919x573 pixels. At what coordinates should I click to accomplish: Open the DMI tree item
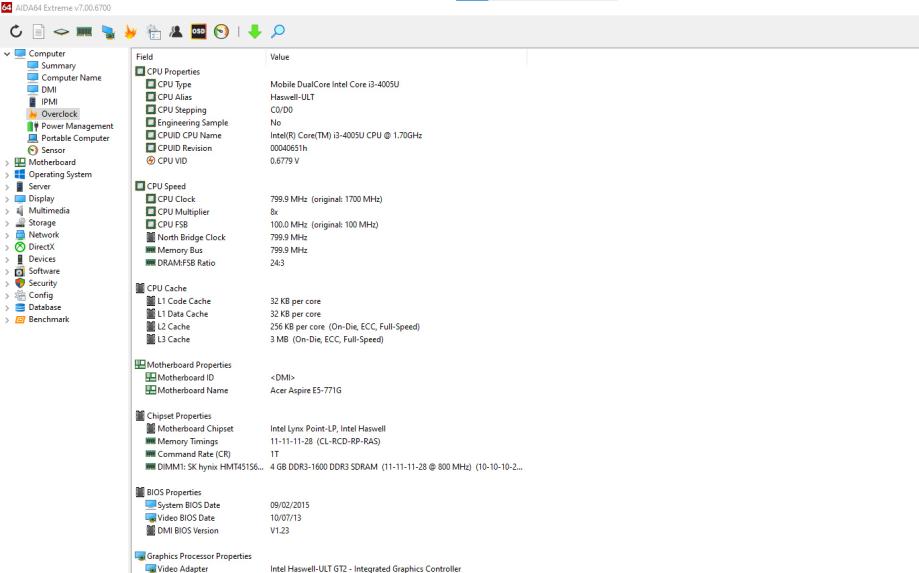point(49,90)
